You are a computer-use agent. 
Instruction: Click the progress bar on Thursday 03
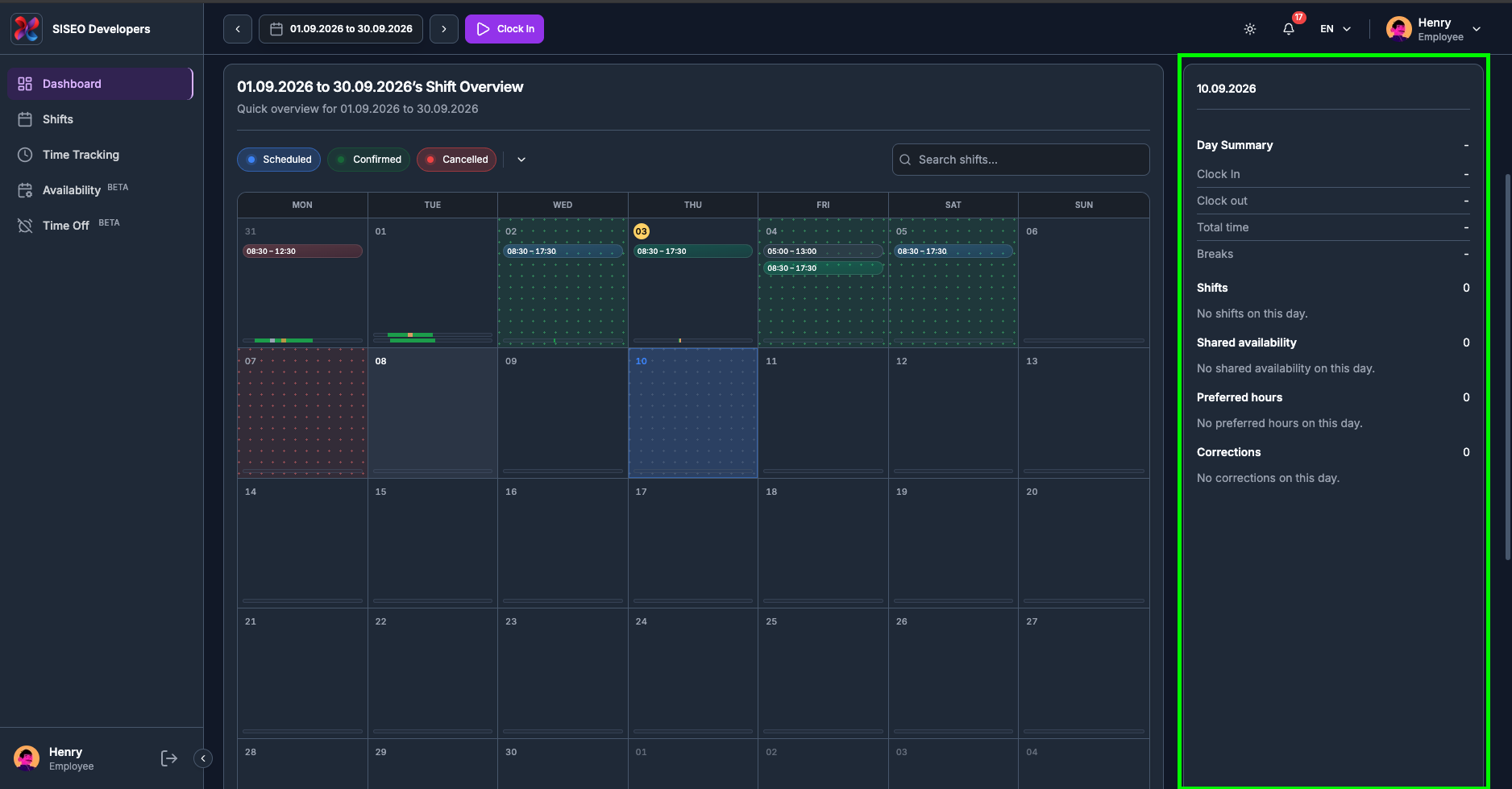(693, 341)
